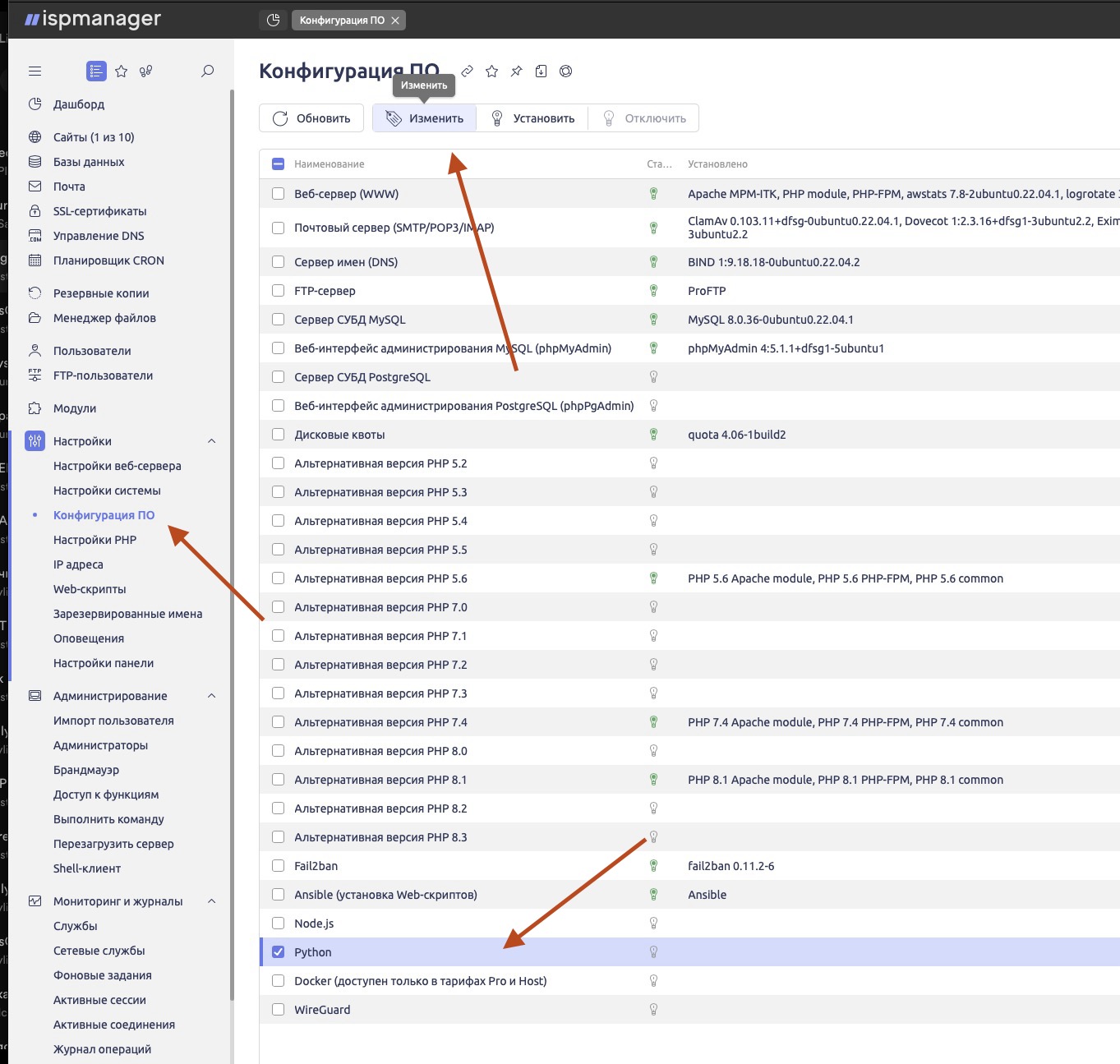1120x1064 pixels.
Task: Sort by Наименование column header
Action: coord(330,164)
